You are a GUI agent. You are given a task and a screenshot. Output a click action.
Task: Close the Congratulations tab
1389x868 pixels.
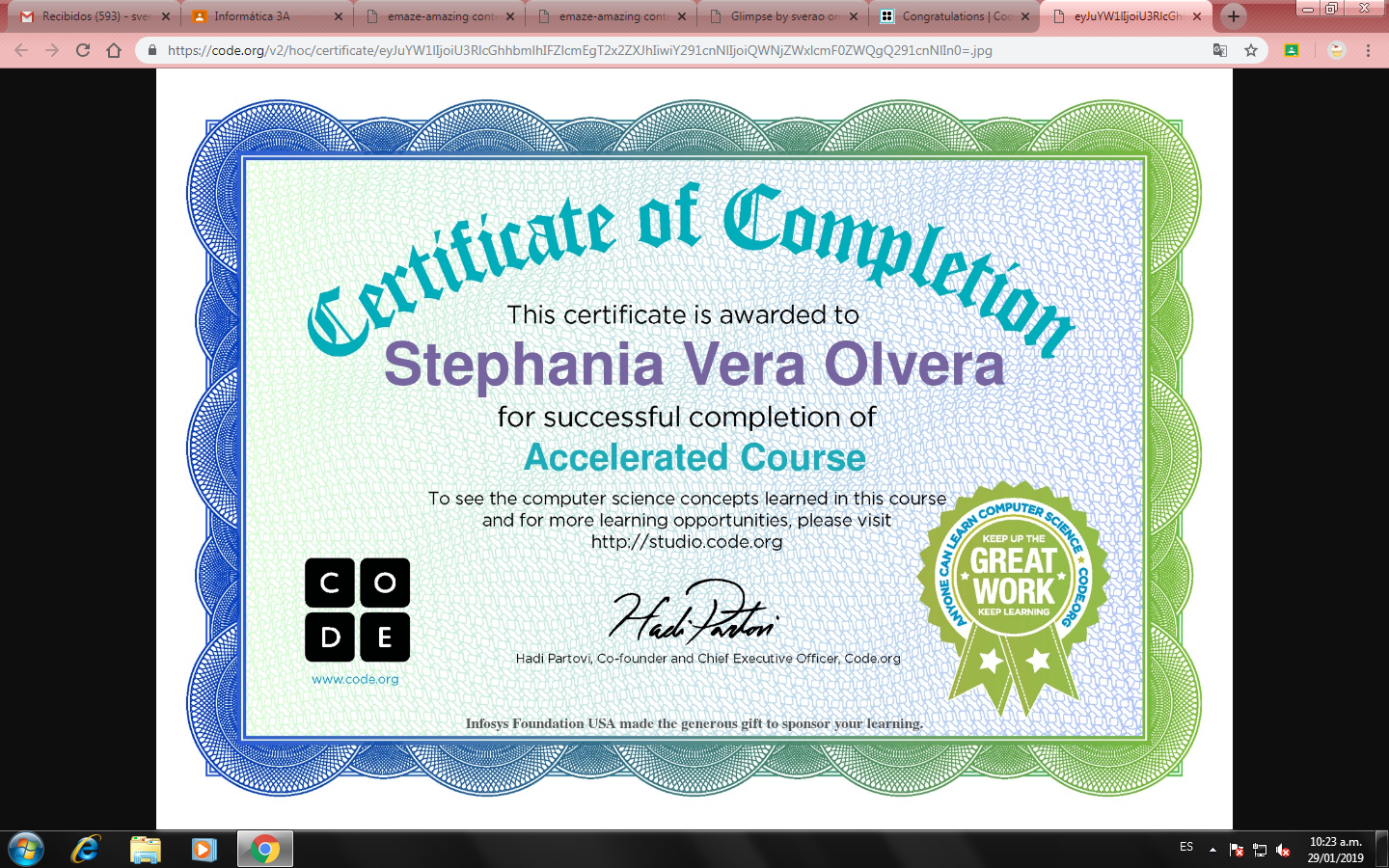[x=1025, y=16]
